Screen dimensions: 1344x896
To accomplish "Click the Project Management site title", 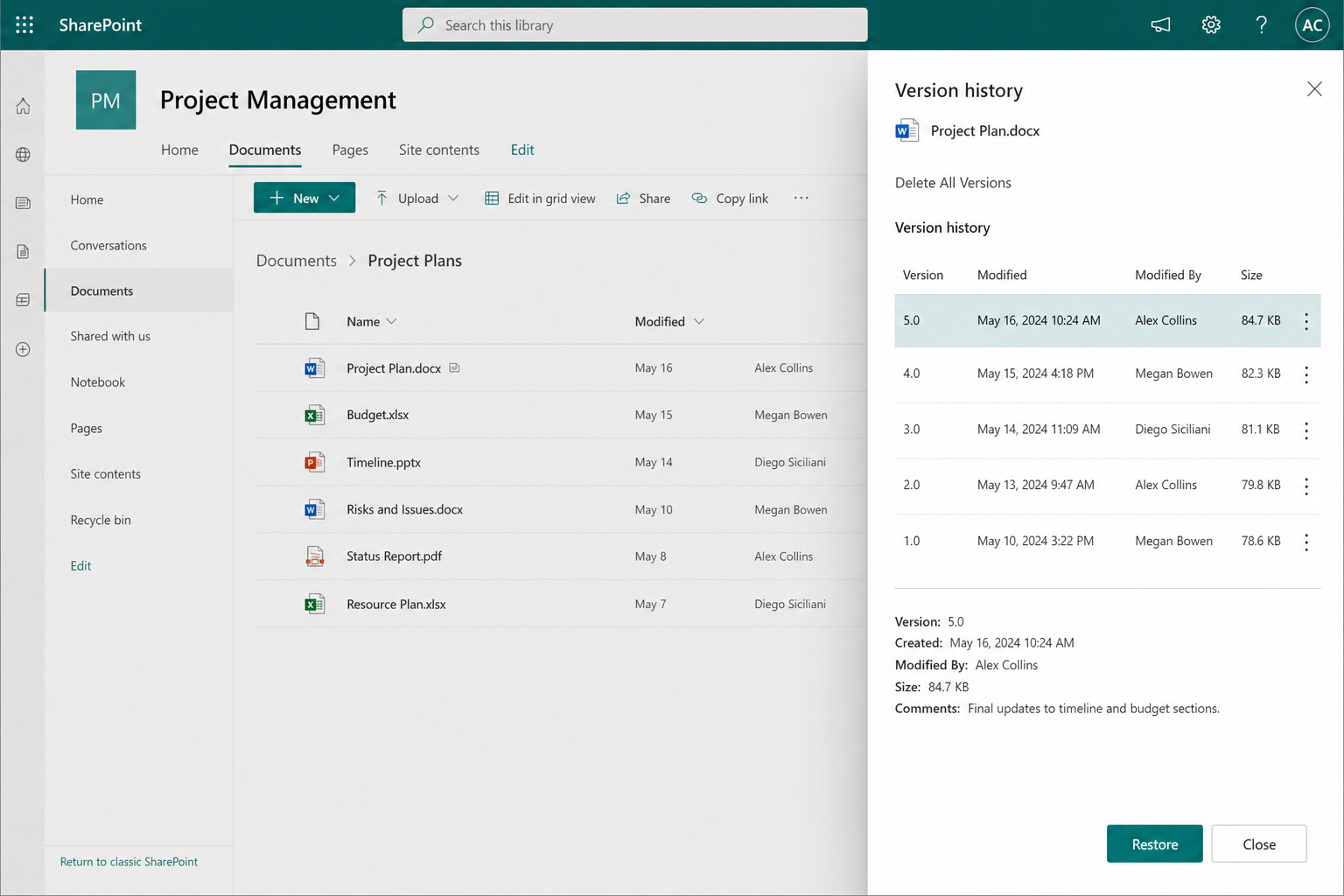I will click(x=278, y=100).
